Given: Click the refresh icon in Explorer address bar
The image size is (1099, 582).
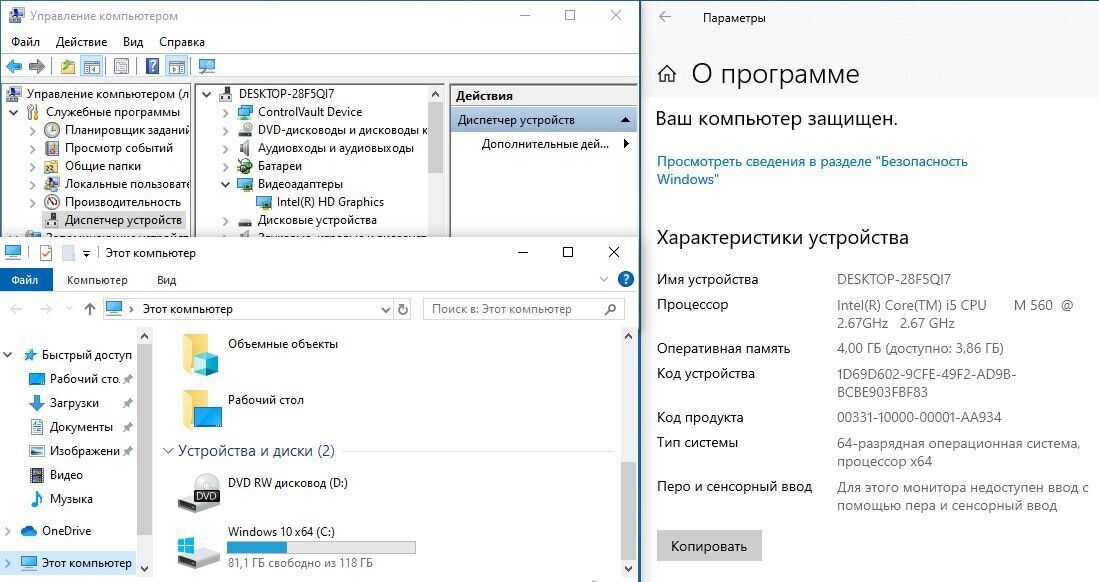Looking at the screenshot, I should pos(403,309).
